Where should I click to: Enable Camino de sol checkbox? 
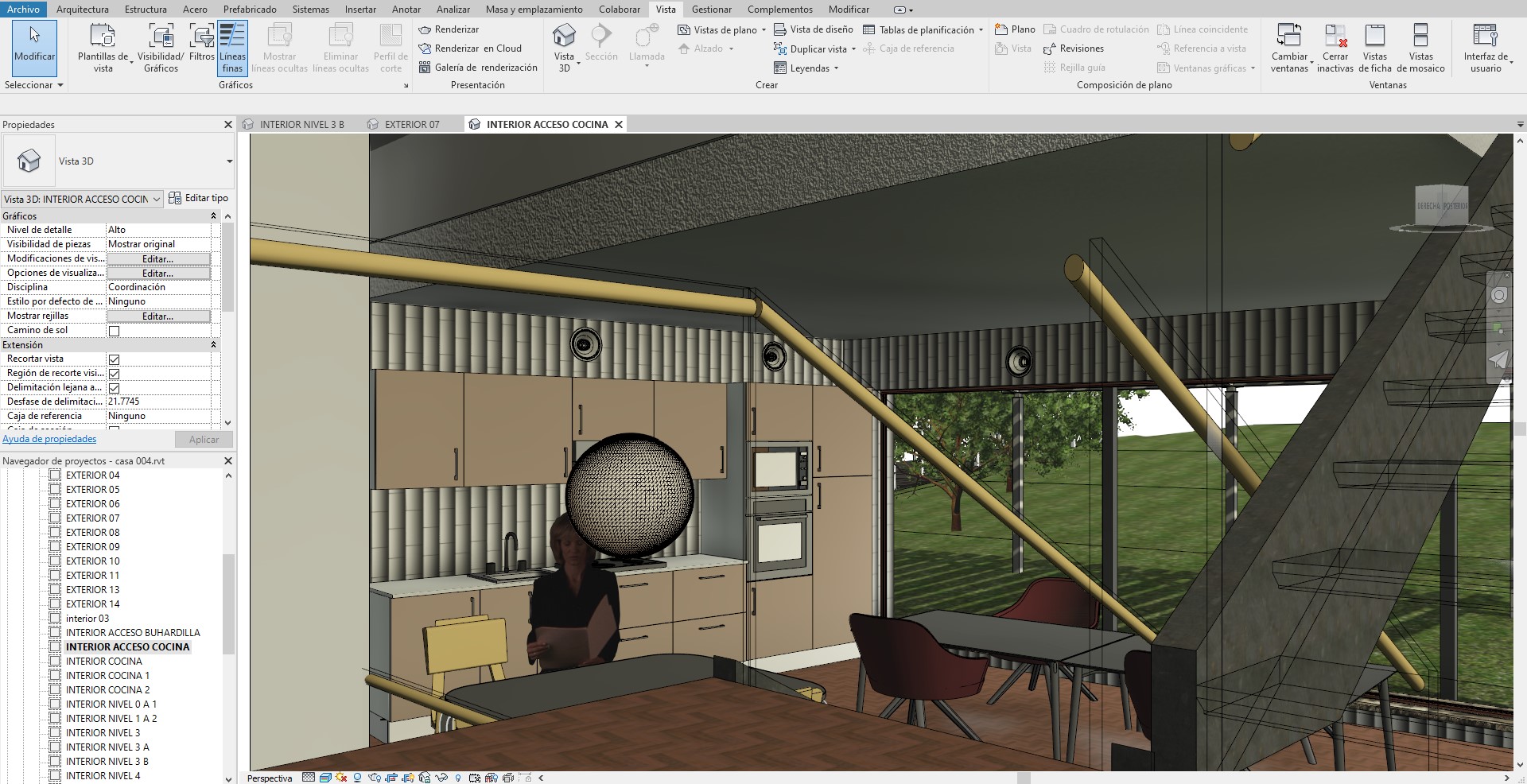(x=114, y=331)
